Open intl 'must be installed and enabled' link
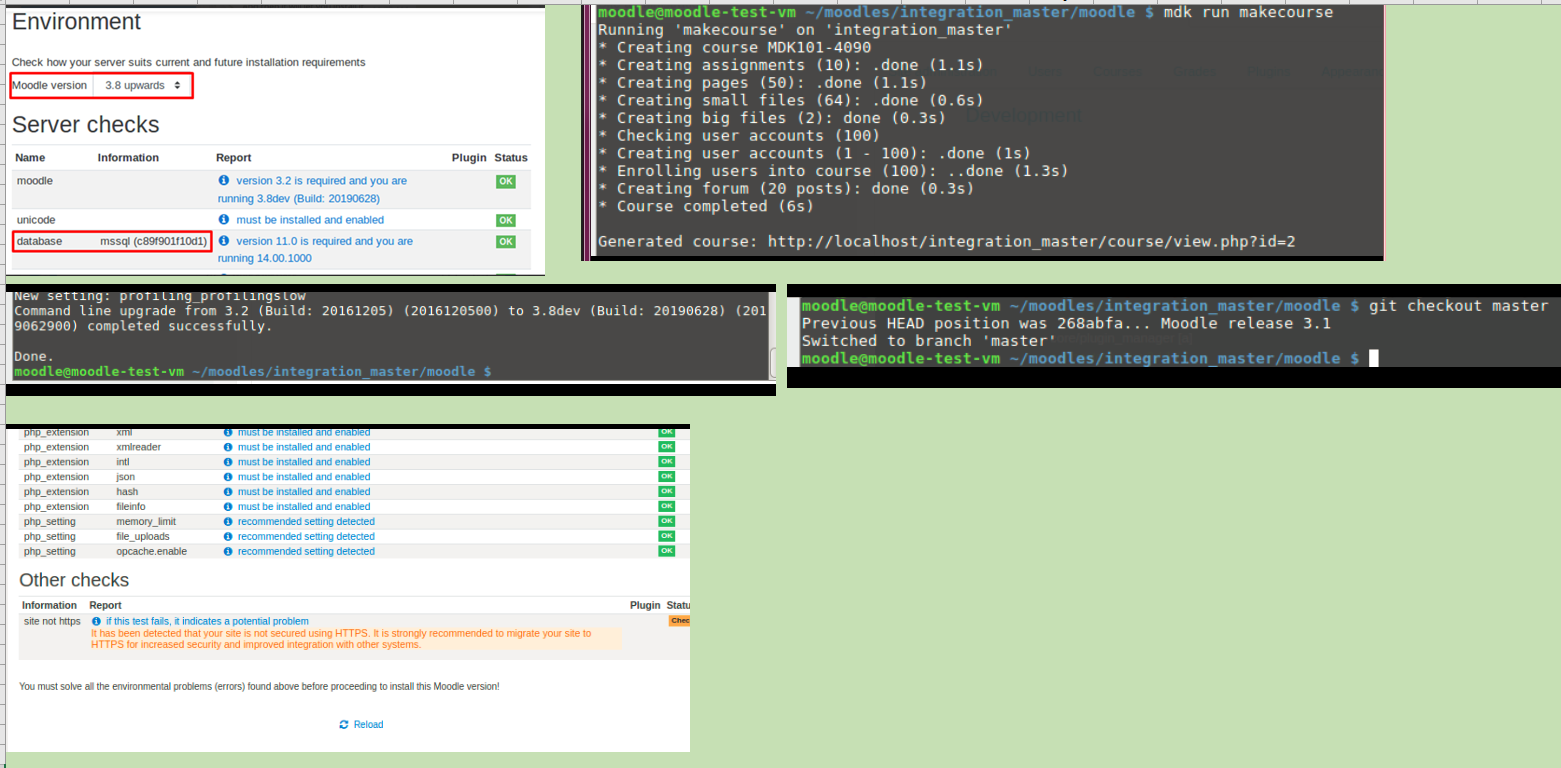1561x768 pixels. (304, 462)
